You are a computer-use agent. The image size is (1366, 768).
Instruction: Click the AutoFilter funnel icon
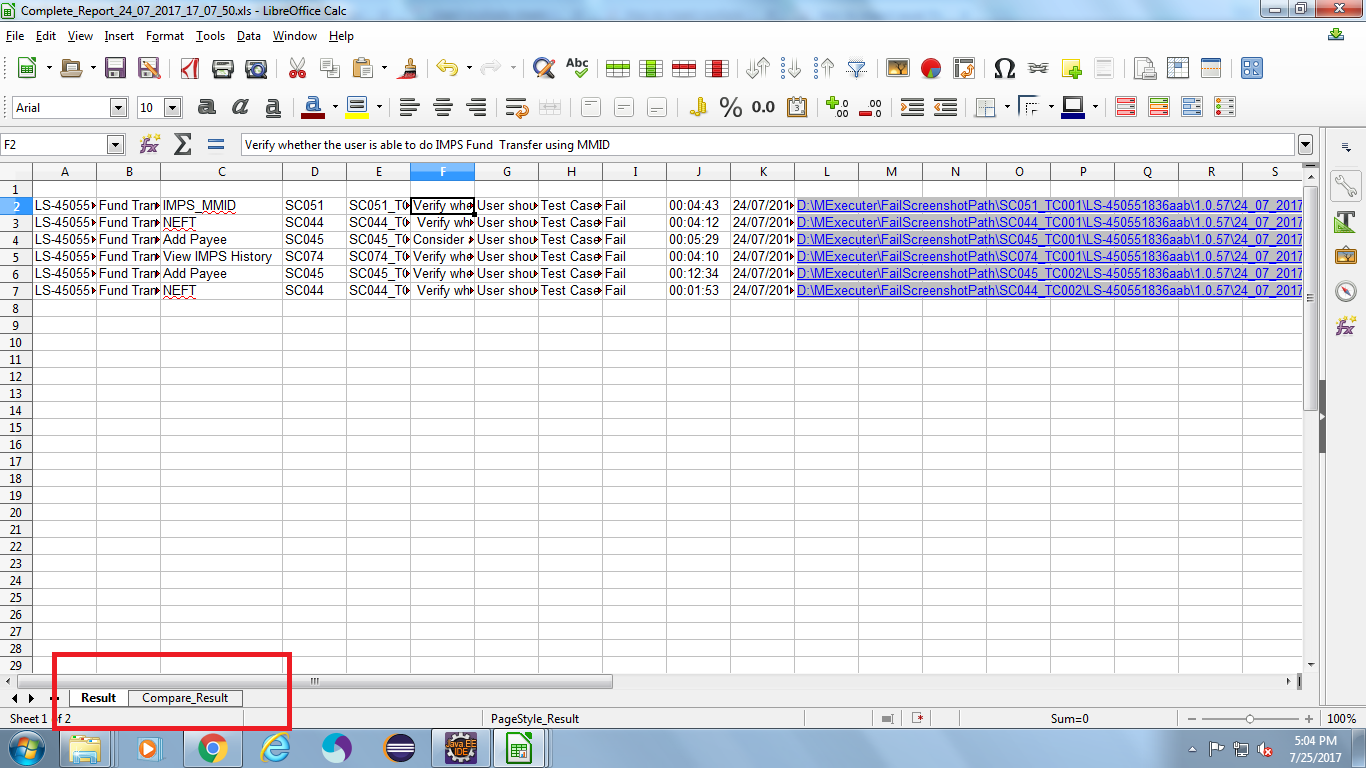(857, 68)
